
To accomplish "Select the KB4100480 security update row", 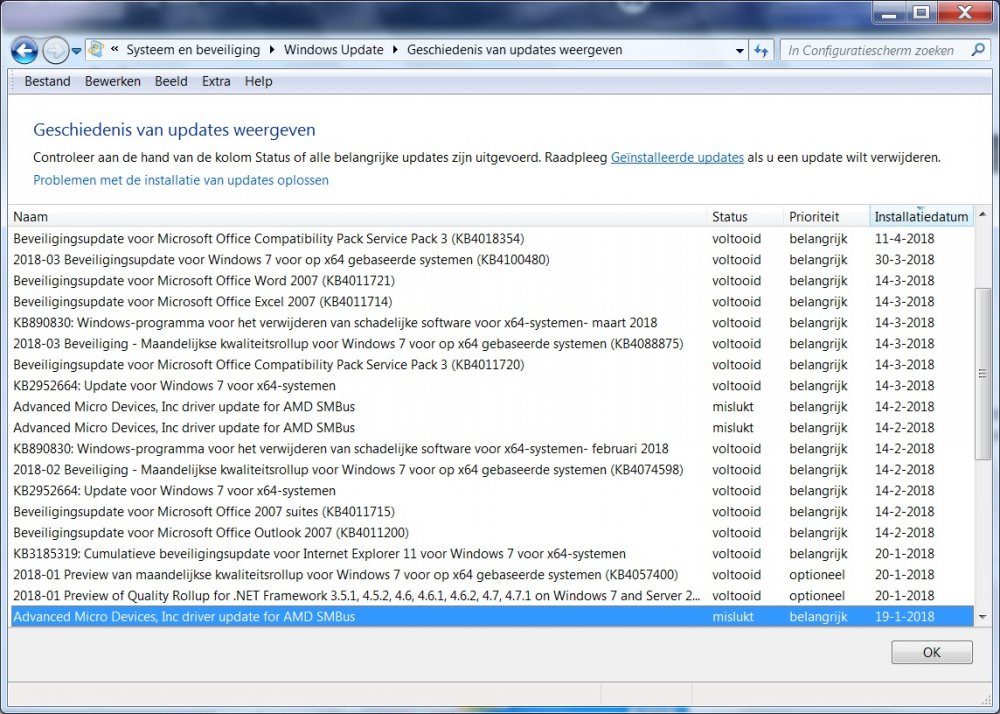I will tap(281, 260).
